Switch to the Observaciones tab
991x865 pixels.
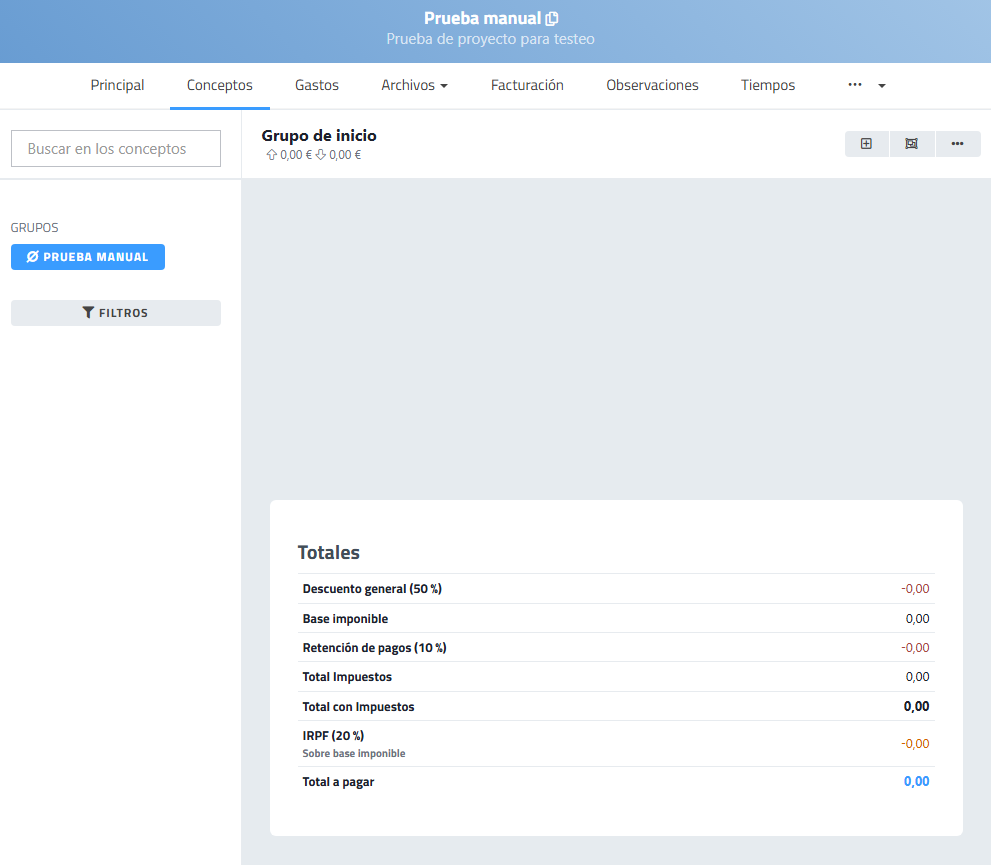[x=652, y=86]
